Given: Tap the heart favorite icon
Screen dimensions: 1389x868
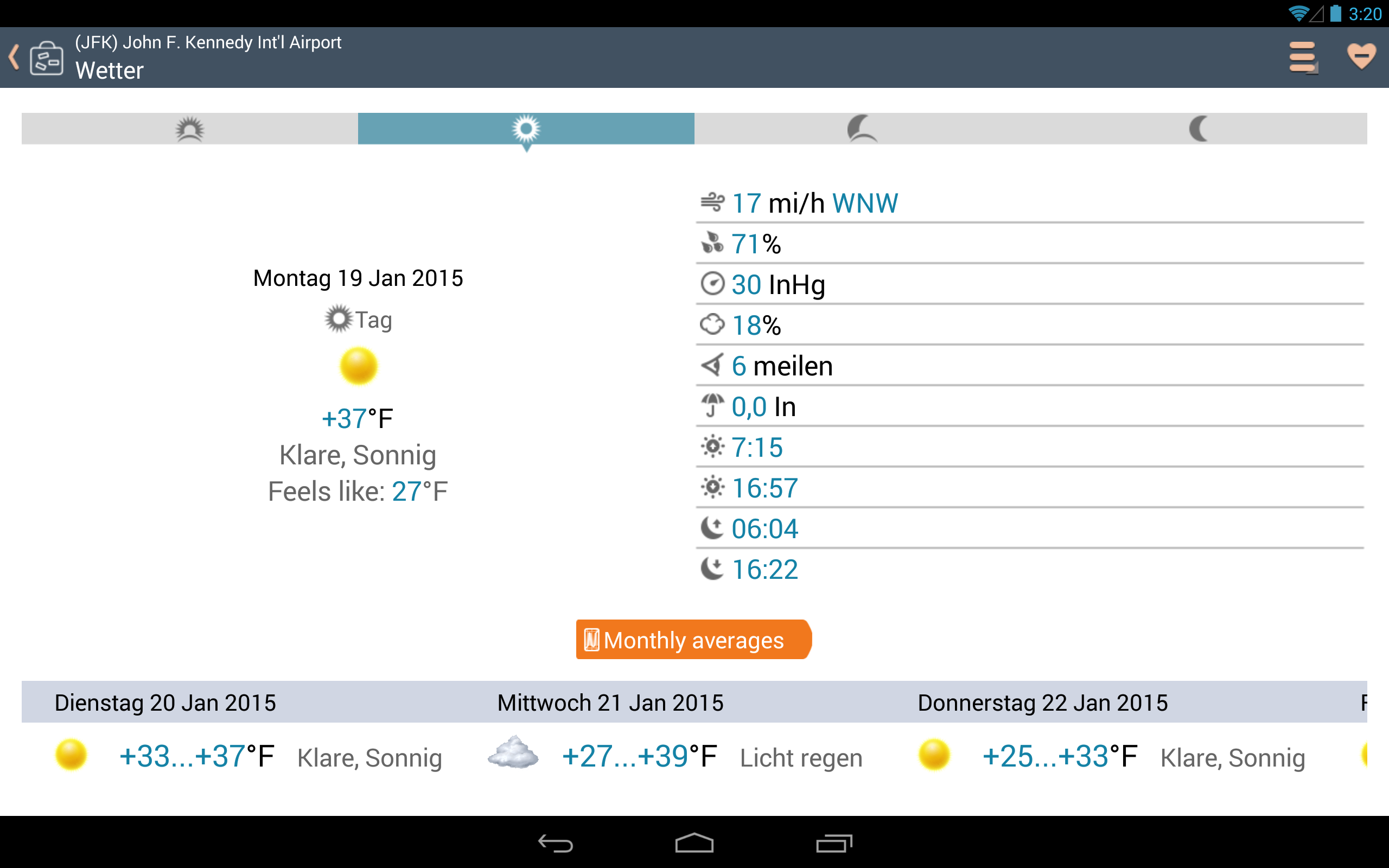Looking at the screenshot, I should pyautogui.click(x=1361, y=56).
